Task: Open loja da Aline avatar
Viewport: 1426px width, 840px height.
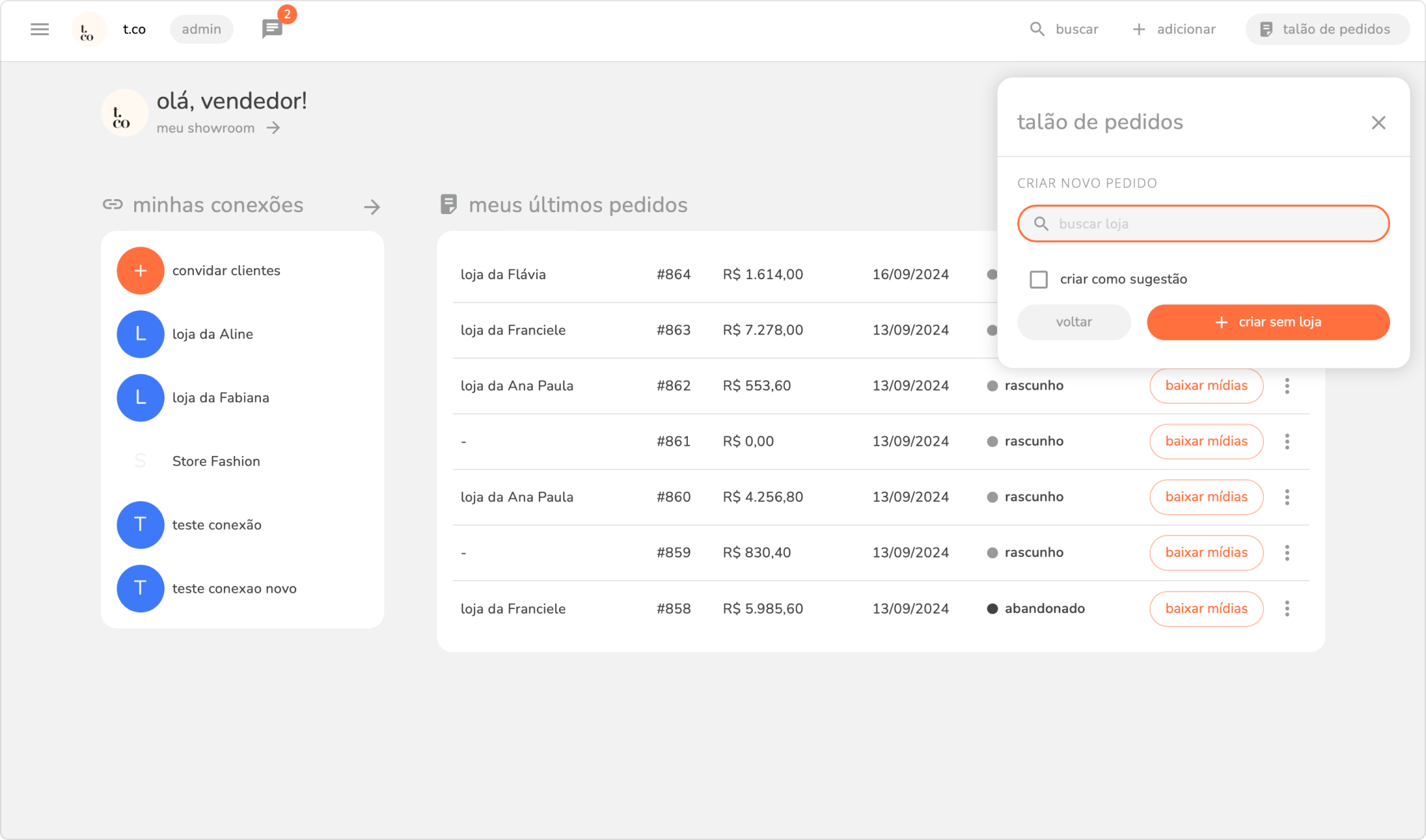Action: click(140, 334)
